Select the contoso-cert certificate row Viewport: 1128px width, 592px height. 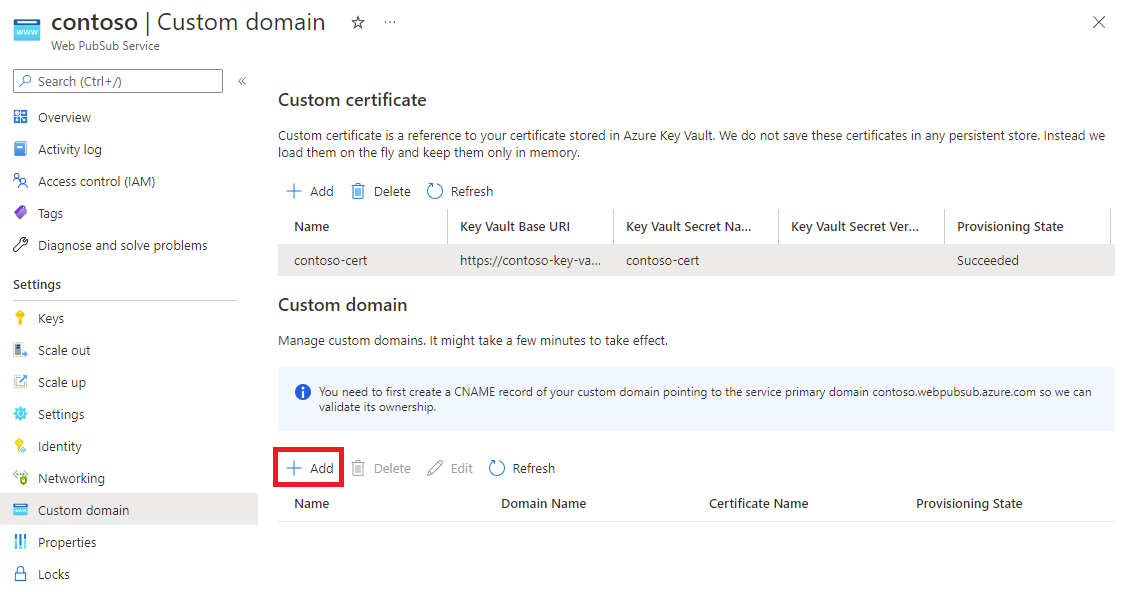[x=500, y=260]
